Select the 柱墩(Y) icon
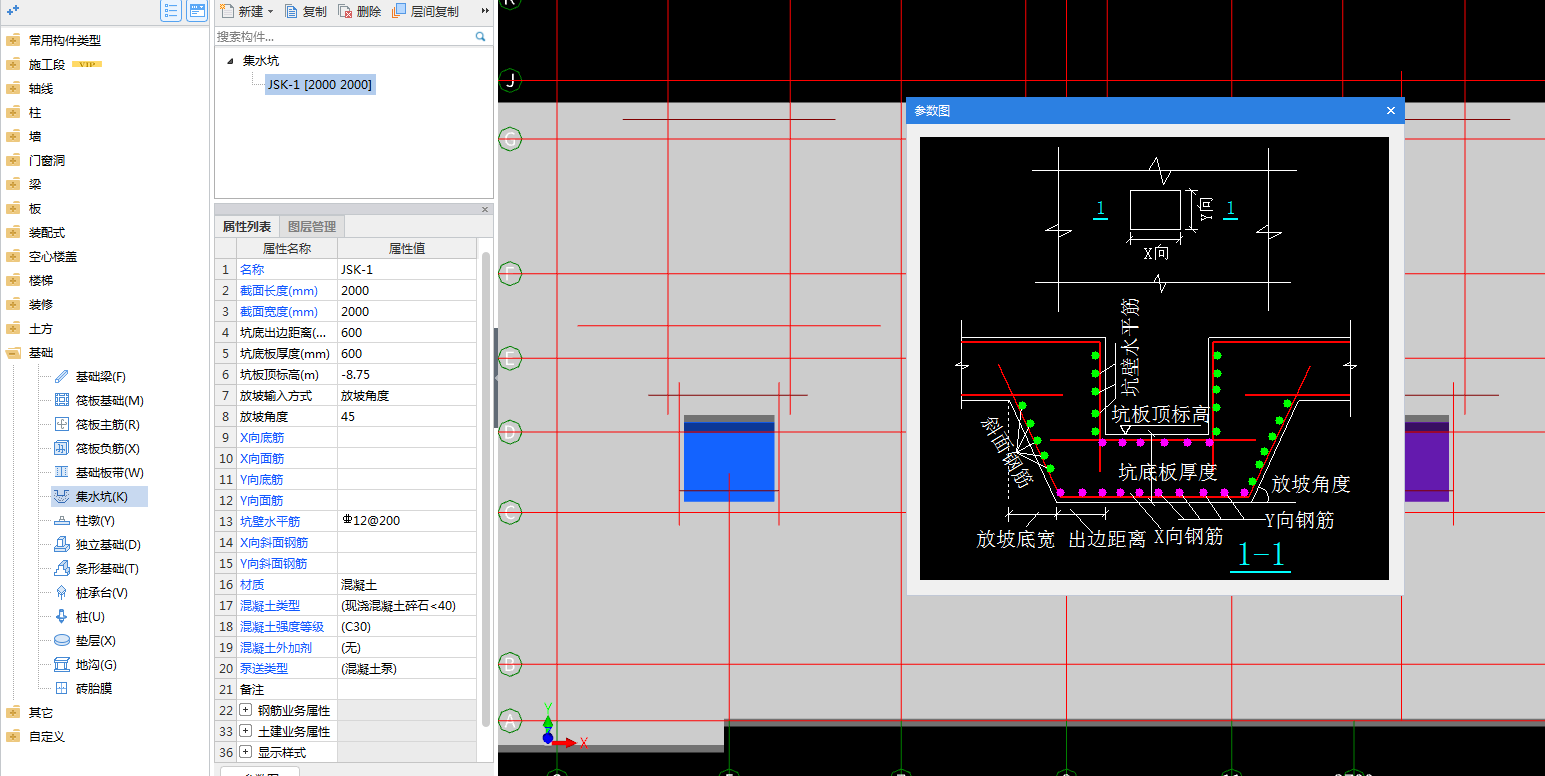The image size is (1545, 776). pyautogui.click(x=62, y=520)
